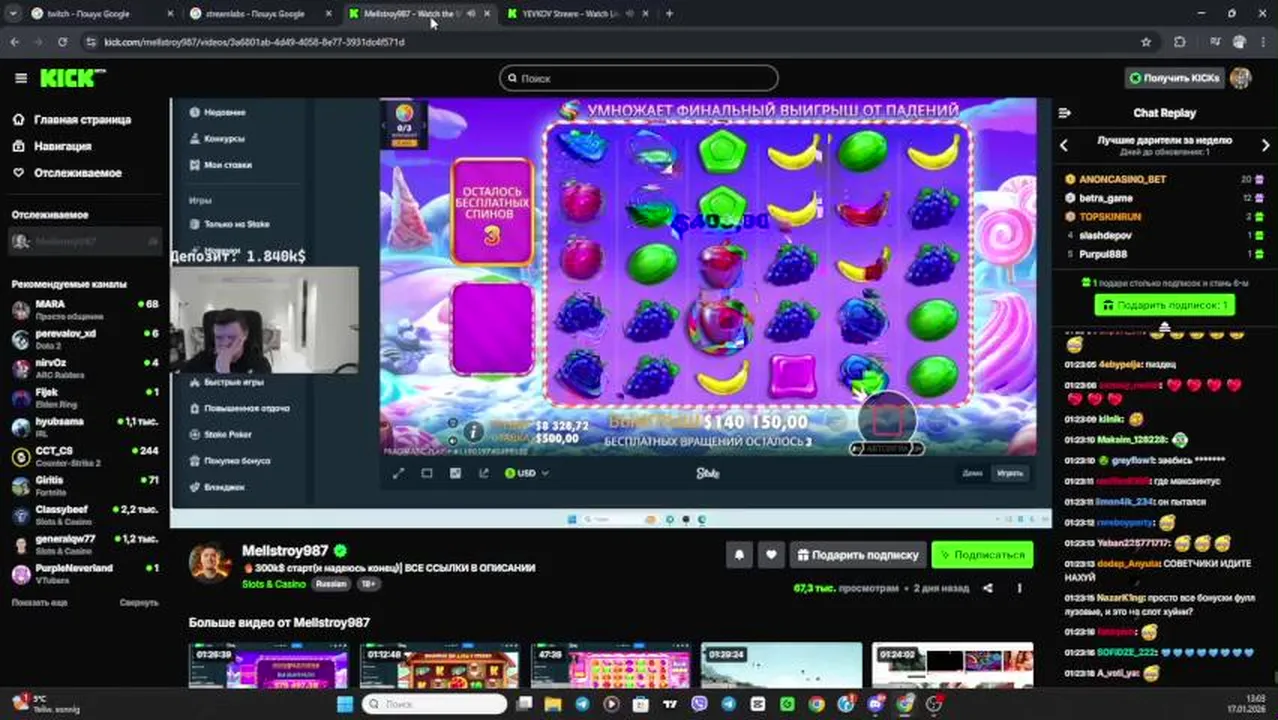Viewport: 1278px width, 720px height.
Task: Click the slot spin button
Action: pos(886,420)
